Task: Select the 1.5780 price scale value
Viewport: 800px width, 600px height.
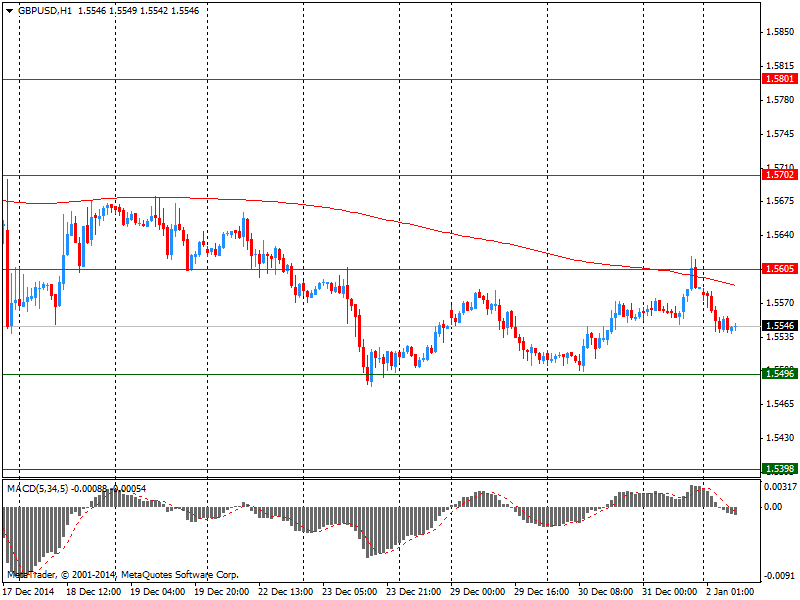Action: (x=780, y=99)
